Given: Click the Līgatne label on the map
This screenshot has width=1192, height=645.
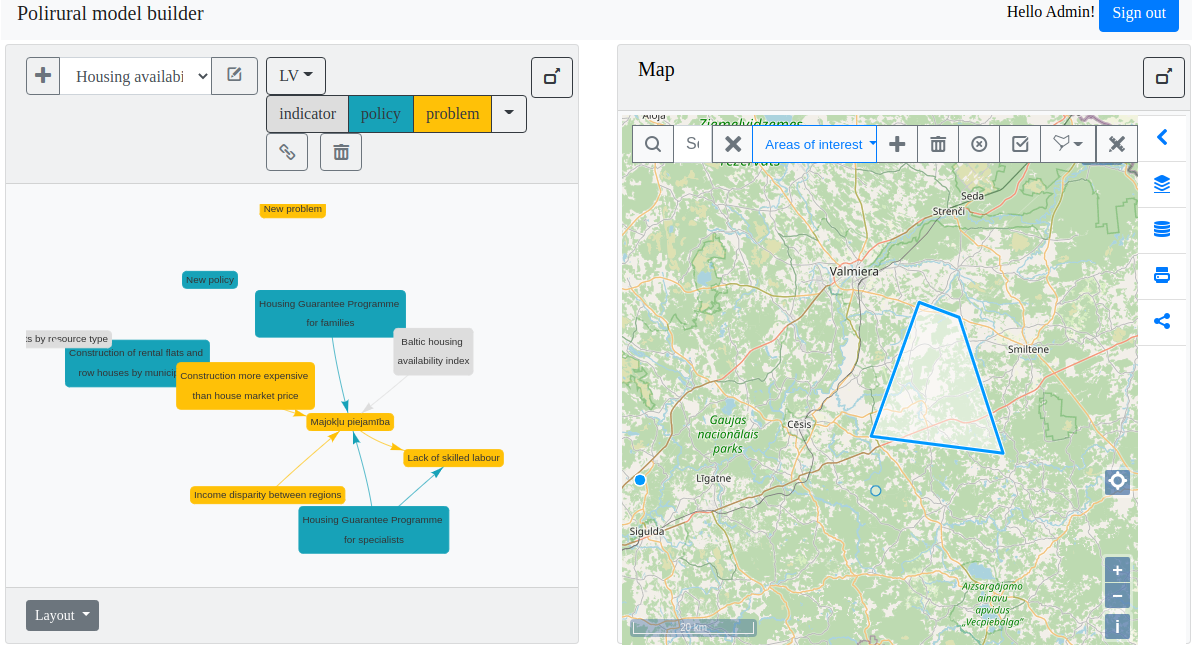Looking at the screenshot, I should point(714,478).
